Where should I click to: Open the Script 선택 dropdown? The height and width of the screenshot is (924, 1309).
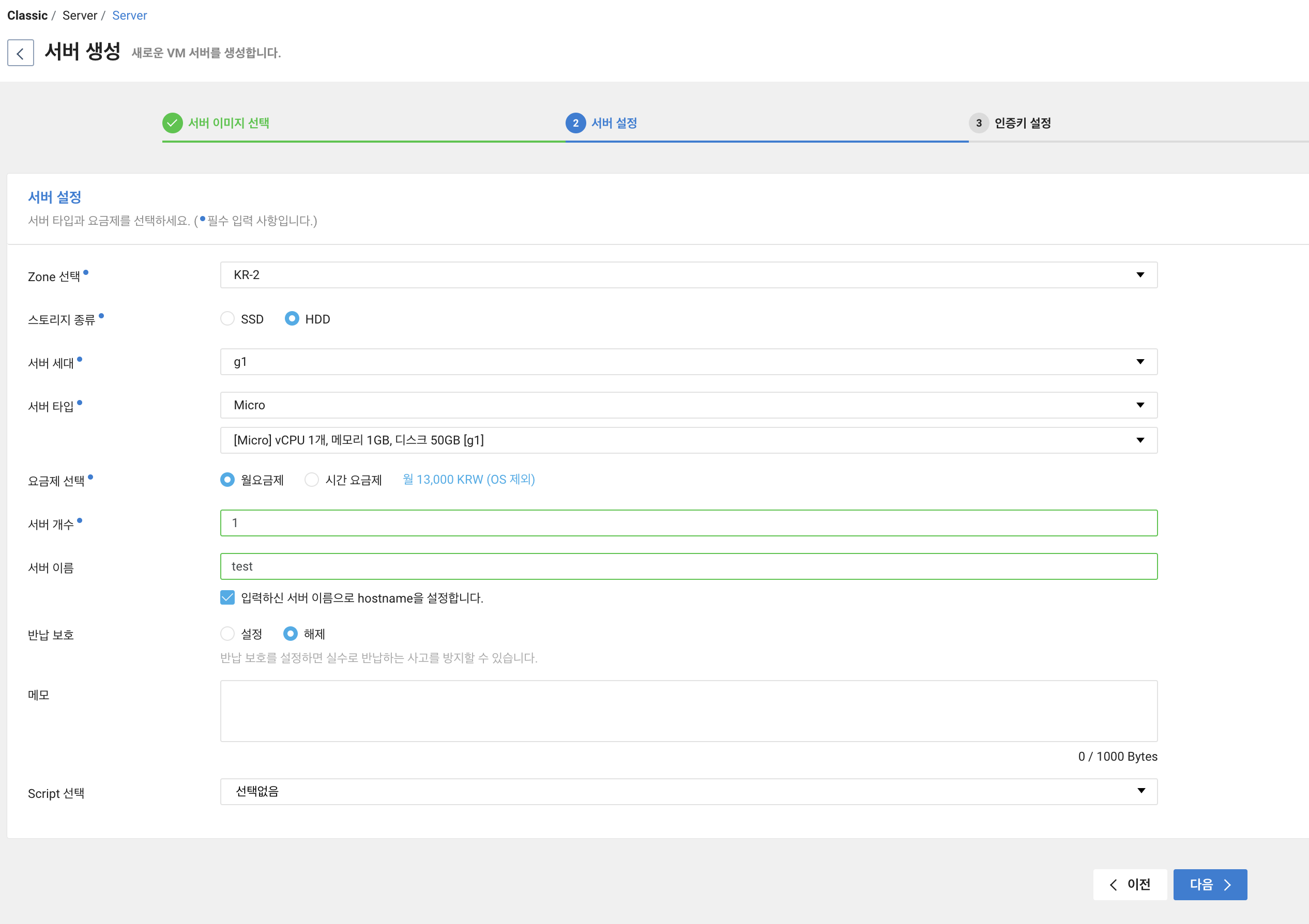coord(688,791)
